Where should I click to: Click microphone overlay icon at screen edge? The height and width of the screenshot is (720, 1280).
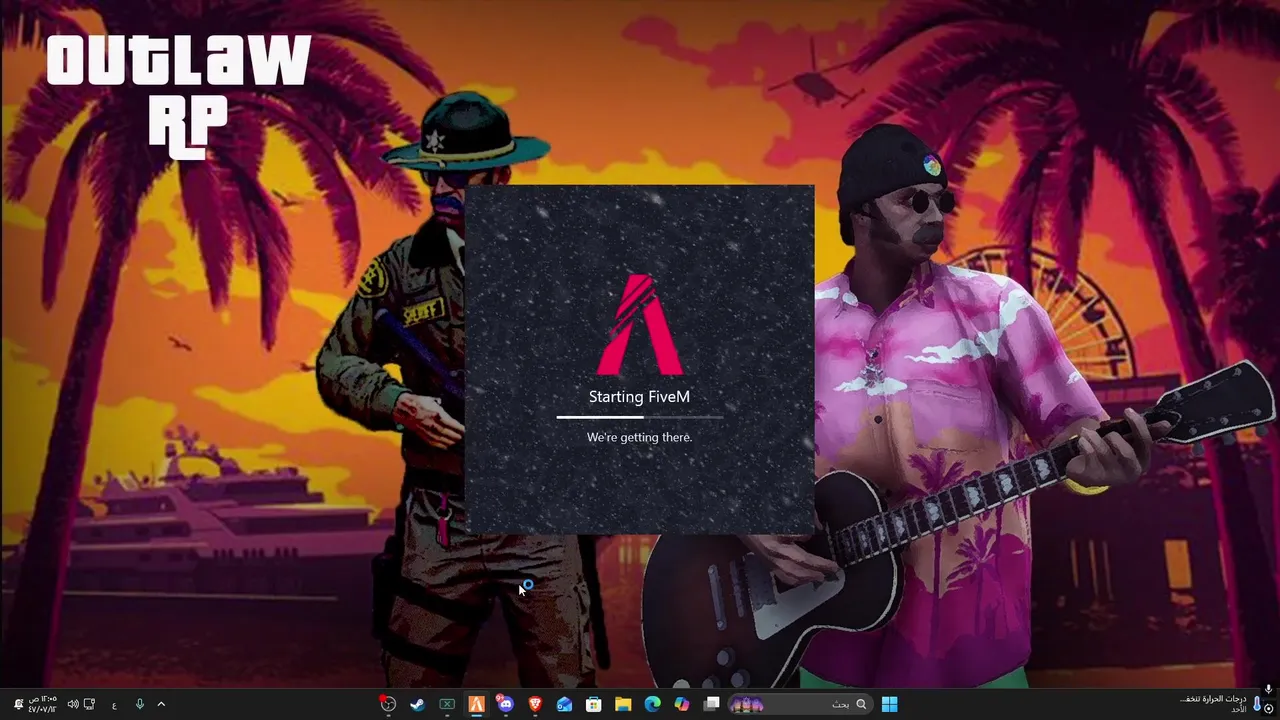point(1269,689)
